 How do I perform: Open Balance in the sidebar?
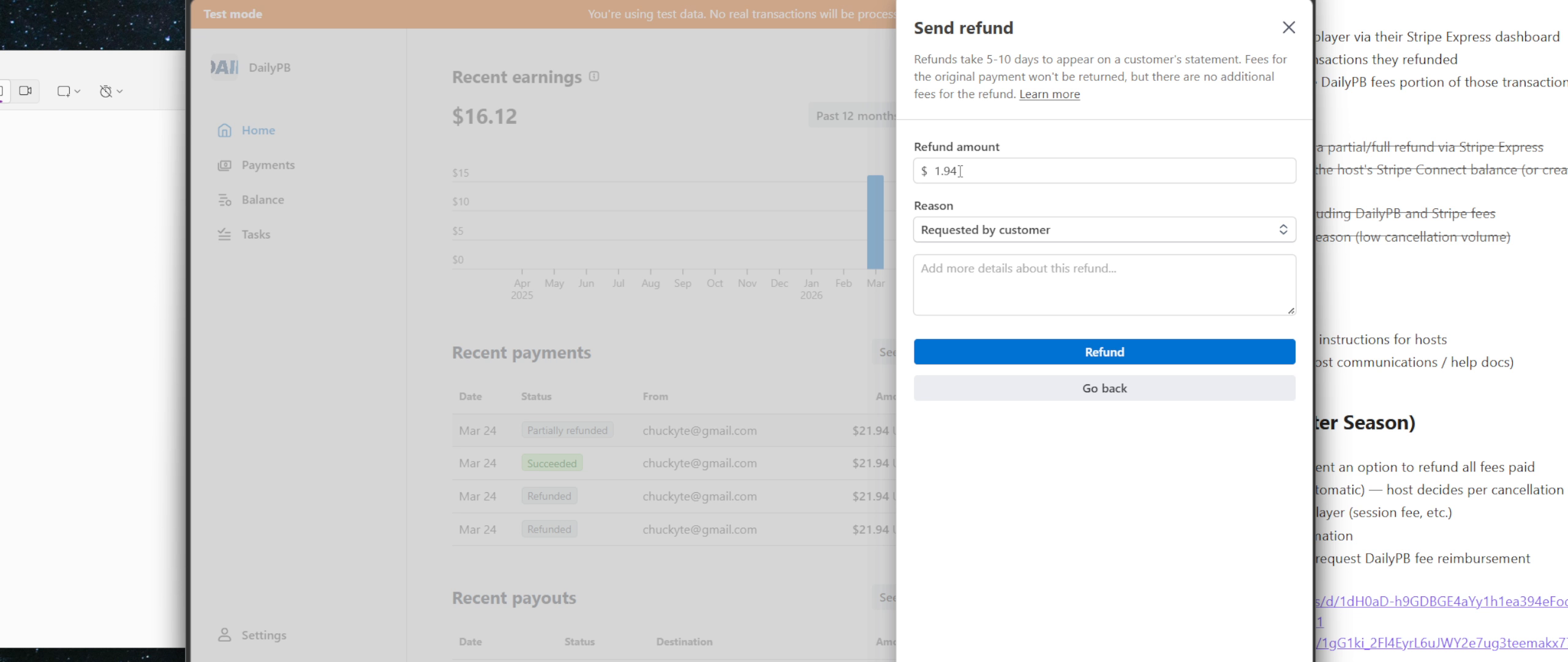coord(263,200)
